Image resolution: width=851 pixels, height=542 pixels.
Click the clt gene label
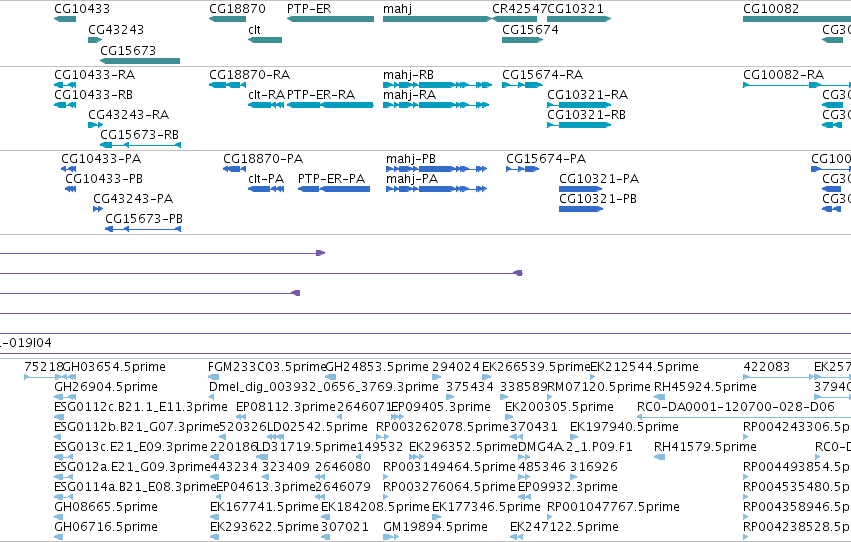[255, 29]
